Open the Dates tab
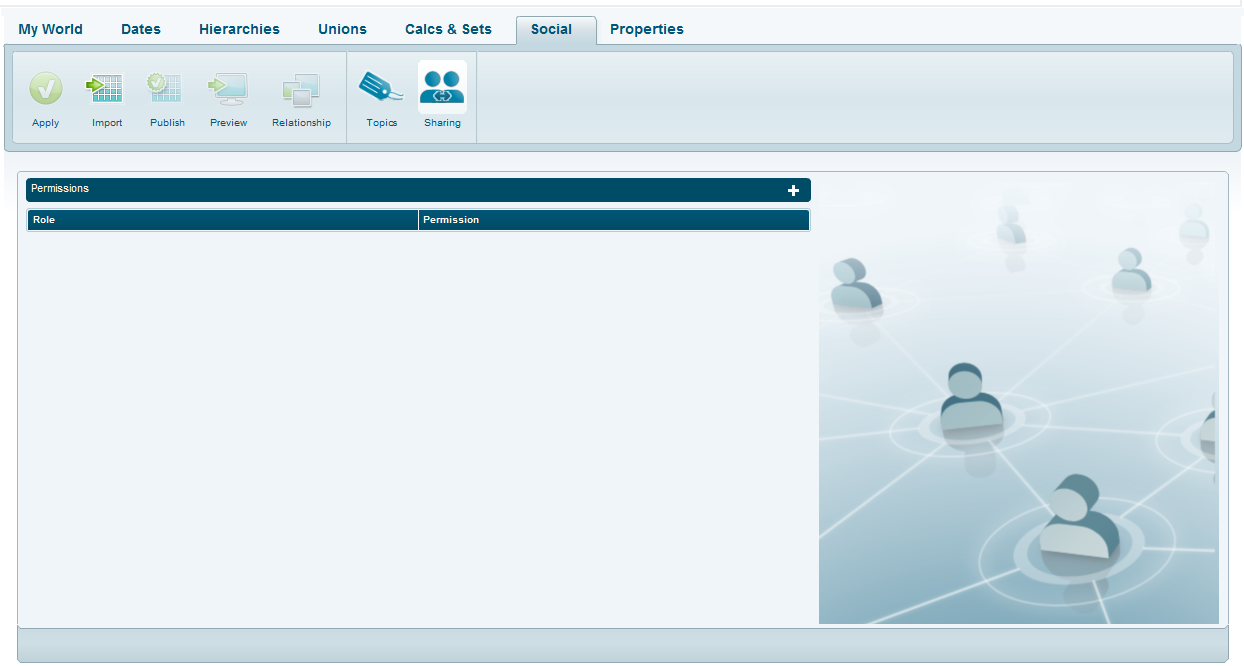Image resolution: width=1244 pixels, height=666 pixels. pyautogui.click(x=141, y=29)
